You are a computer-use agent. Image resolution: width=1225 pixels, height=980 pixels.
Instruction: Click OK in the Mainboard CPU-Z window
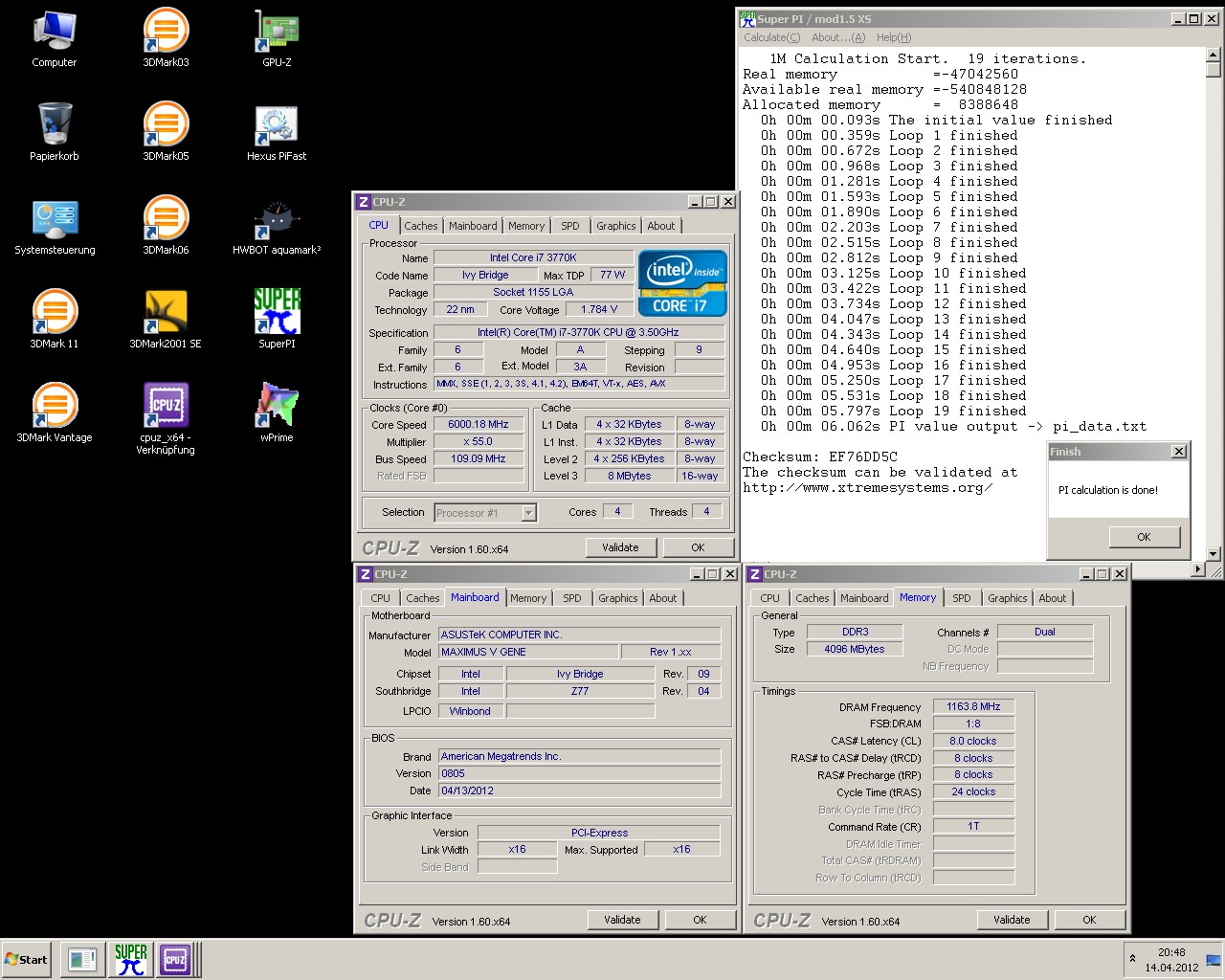(700, 920)
